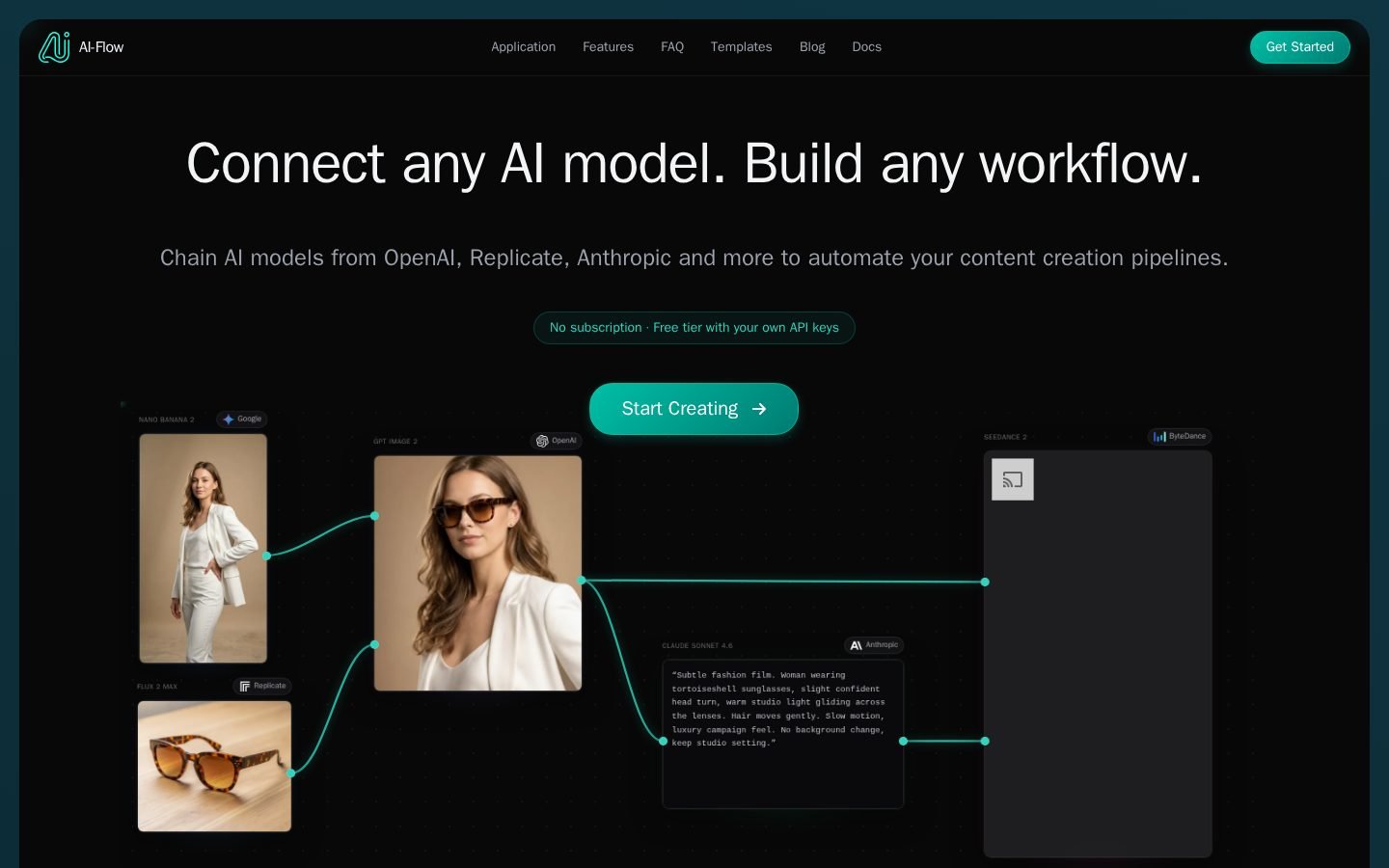
Task: Visit the Blog link
Action: point(812,47)
